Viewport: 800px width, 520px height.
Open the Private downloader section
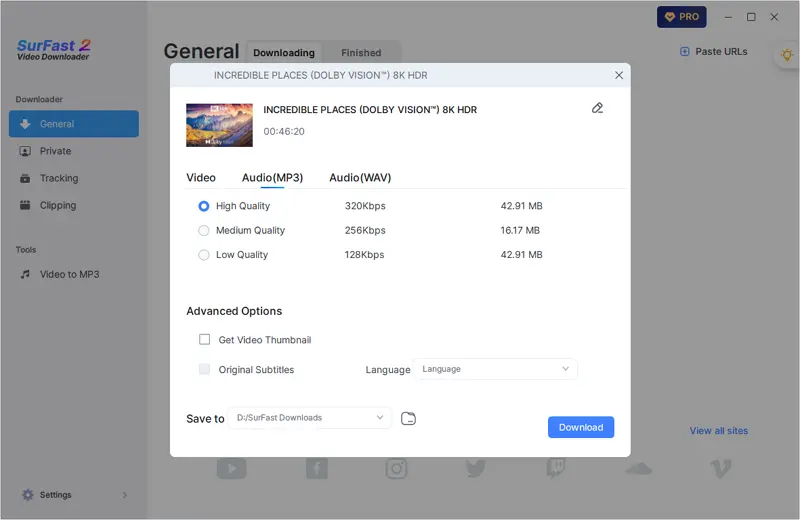pos(55,151)
